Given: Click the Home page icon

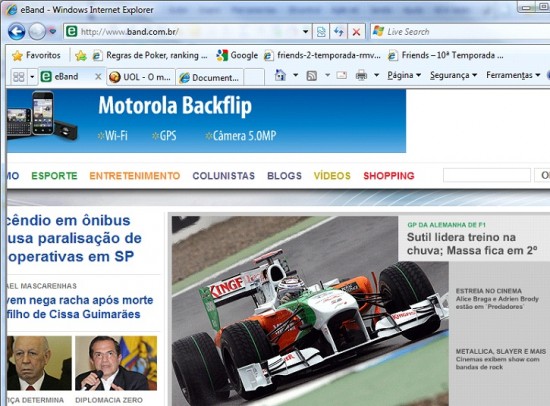Looking at the screenshot, I should pos(280,75).
